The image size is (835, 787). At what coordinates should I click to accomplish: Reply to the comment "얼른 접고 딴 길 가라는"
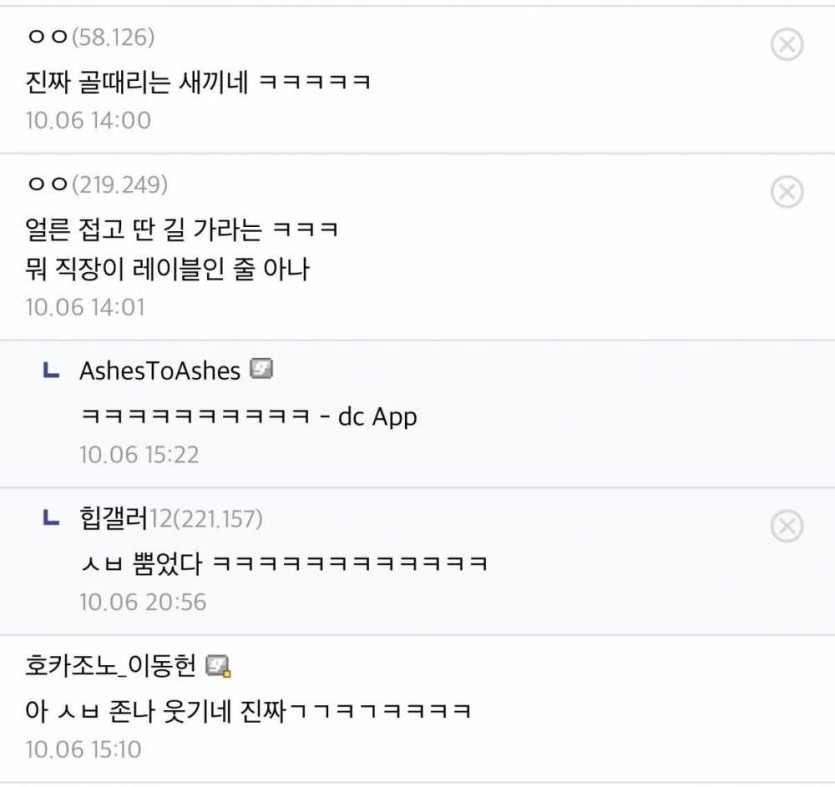[182, 230]
